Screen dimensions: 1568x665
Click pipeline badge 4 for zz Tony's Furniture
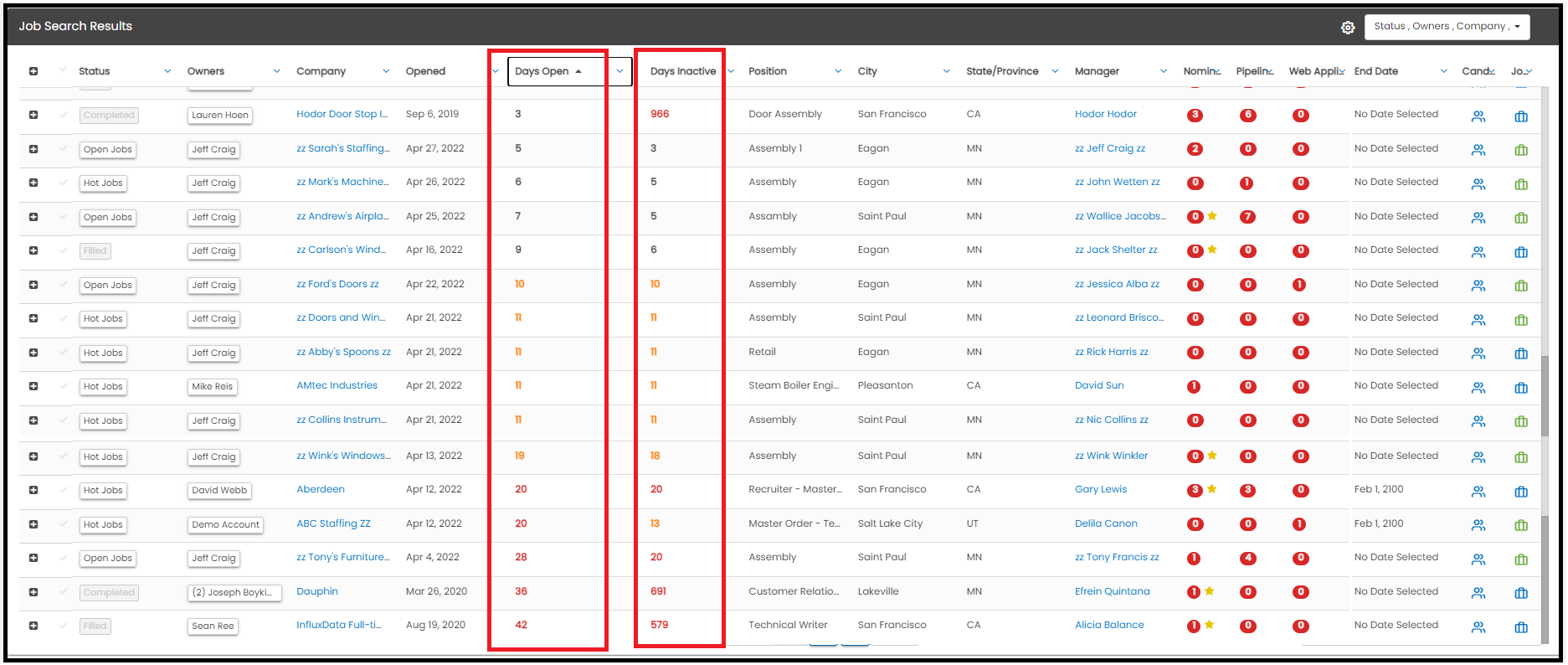click(x=1248, y=558)
